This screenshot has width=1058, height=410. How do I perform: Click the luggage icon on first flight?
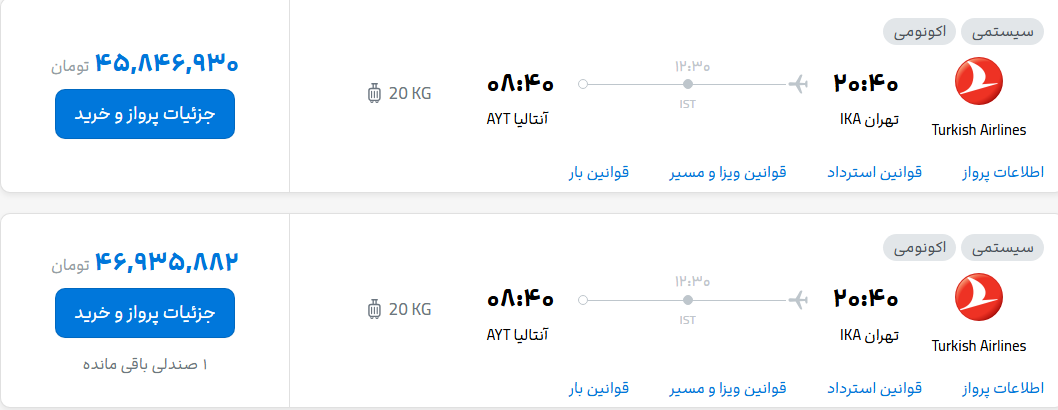click(x=374, y=94)
